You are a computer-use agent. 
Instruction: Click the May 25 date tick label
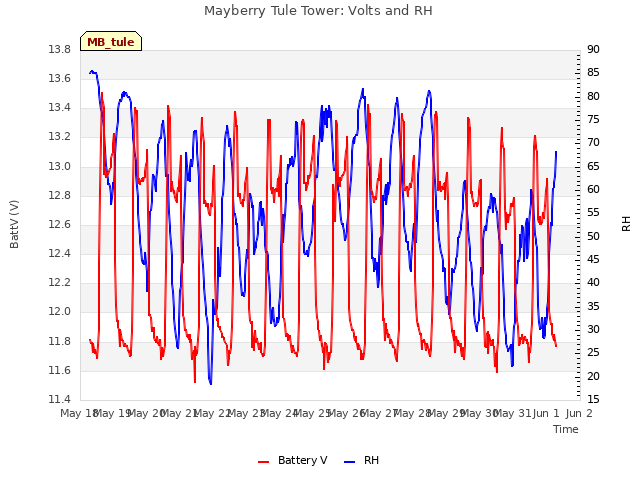click(x=314, y=413)
